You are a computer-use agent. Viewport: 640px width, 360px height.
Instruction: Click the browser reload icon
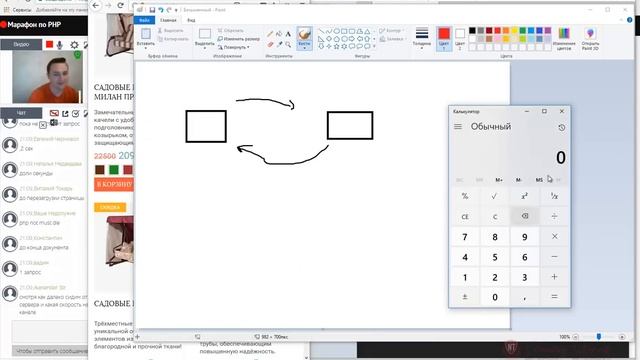click(120, 5)
